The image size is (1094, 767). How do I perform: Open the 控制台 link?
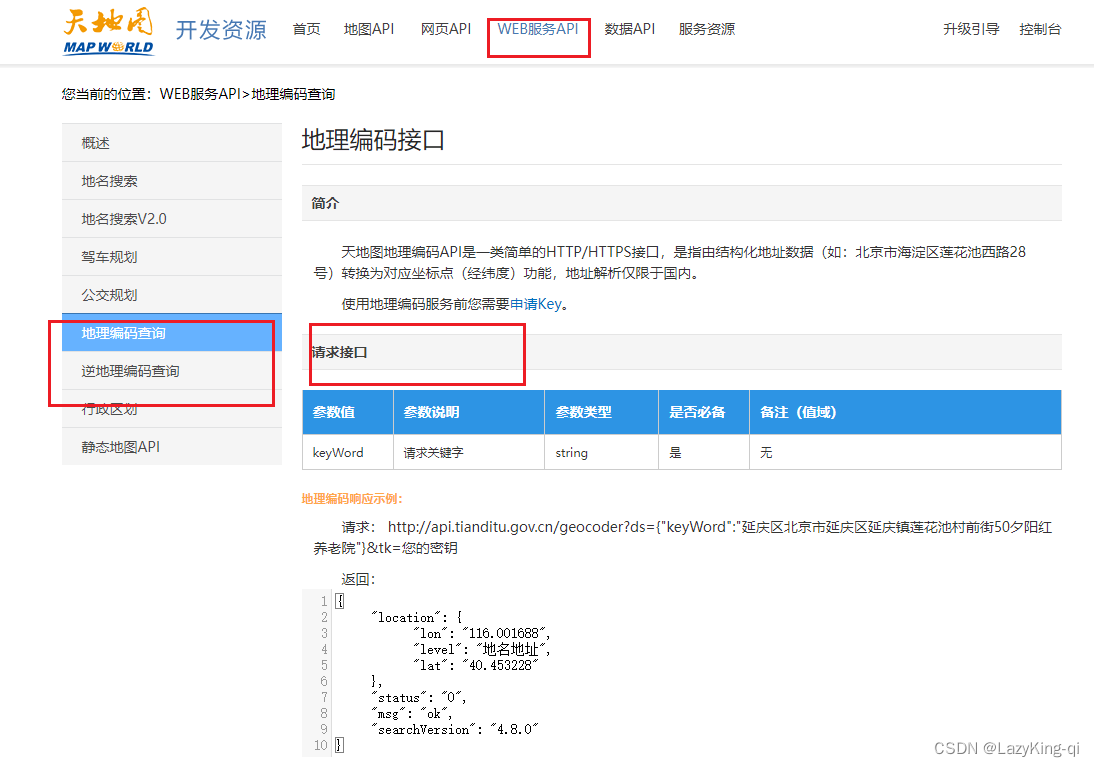coord(1040,29)
